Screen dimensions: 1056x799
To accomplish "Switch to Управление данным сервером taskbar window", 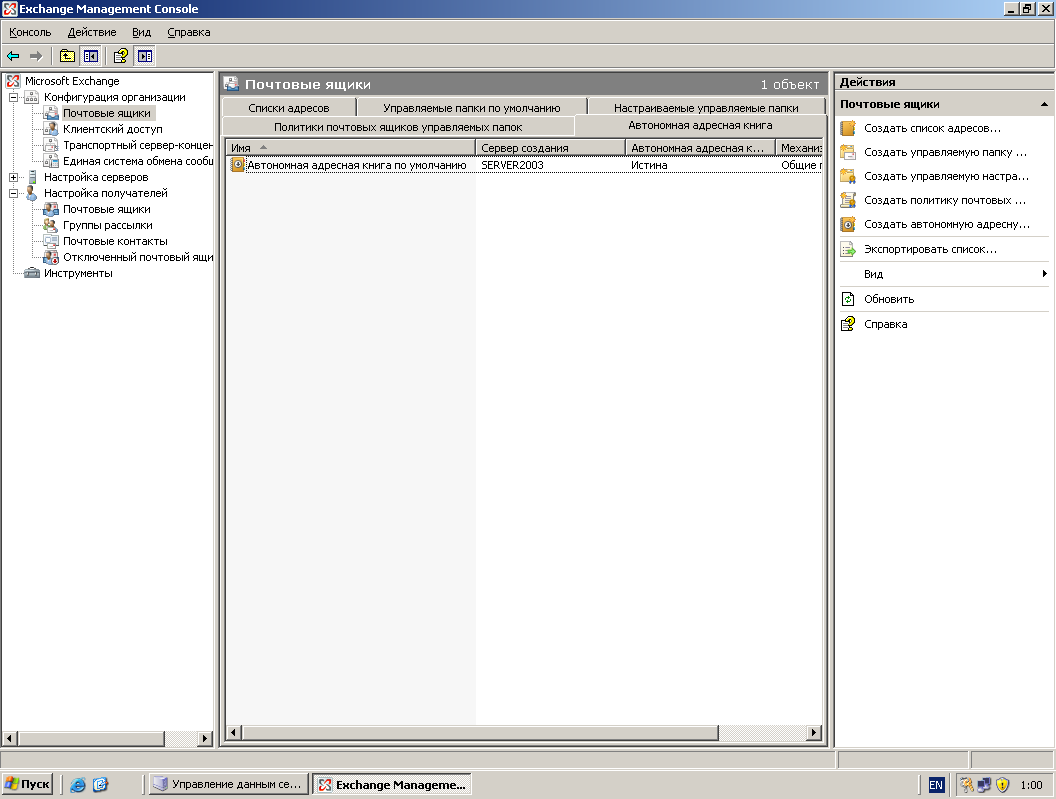I will pos(229,784).
